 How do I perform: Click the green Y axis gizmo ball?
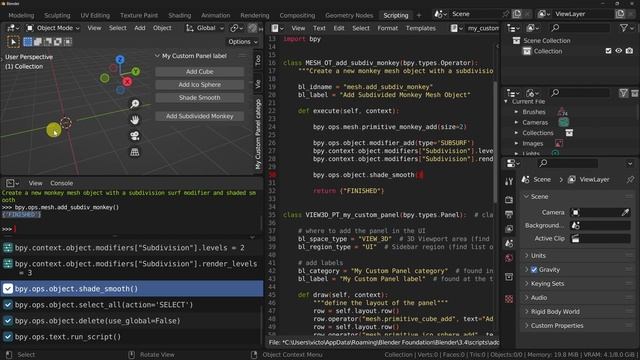tap(136, 71)
